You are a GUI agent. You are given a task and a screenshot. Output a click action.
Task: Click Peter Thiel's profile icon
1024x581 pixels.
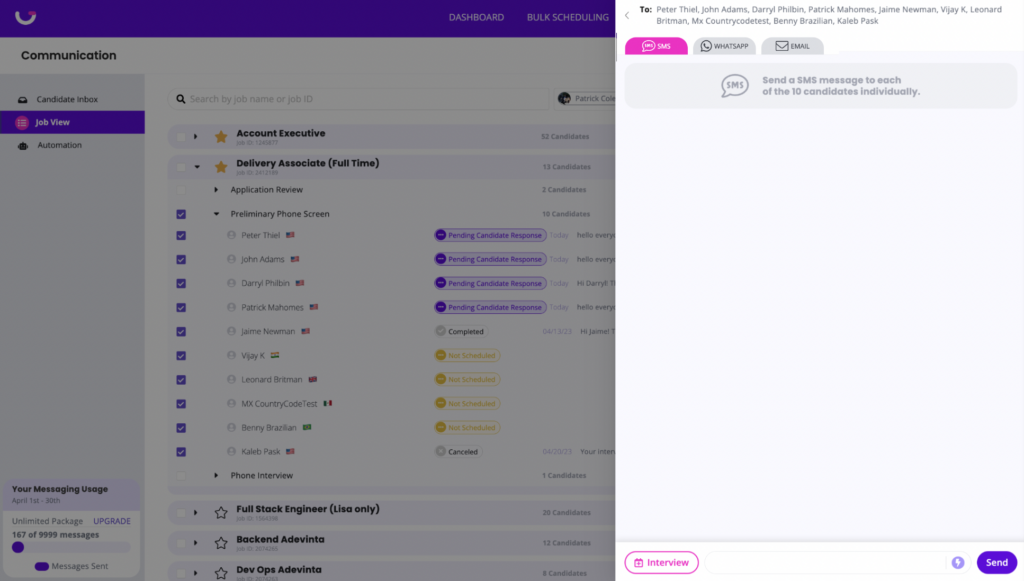pyautogui.click(x=231, y=235)
